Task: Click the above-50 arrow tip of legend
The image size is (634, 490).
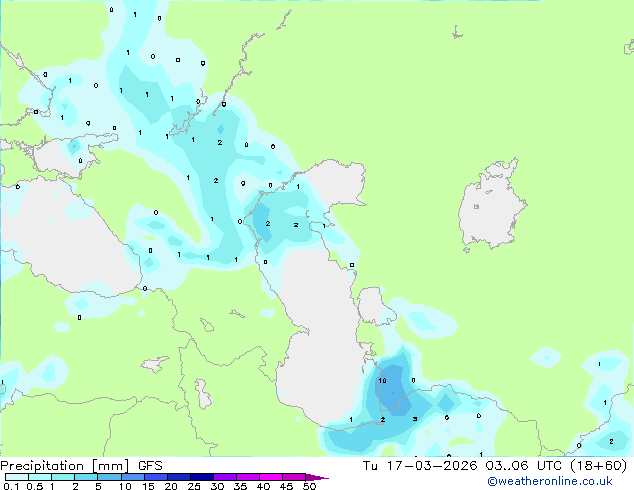Action: (x=317, y=477)
